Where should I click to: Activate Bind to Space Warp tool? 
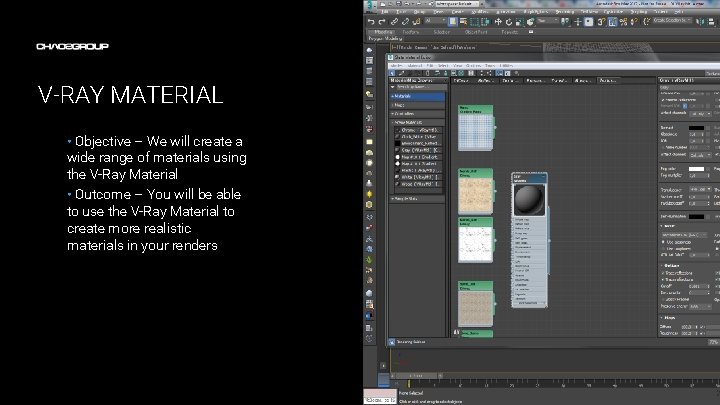pyautogui.click(x=416, y=22)
